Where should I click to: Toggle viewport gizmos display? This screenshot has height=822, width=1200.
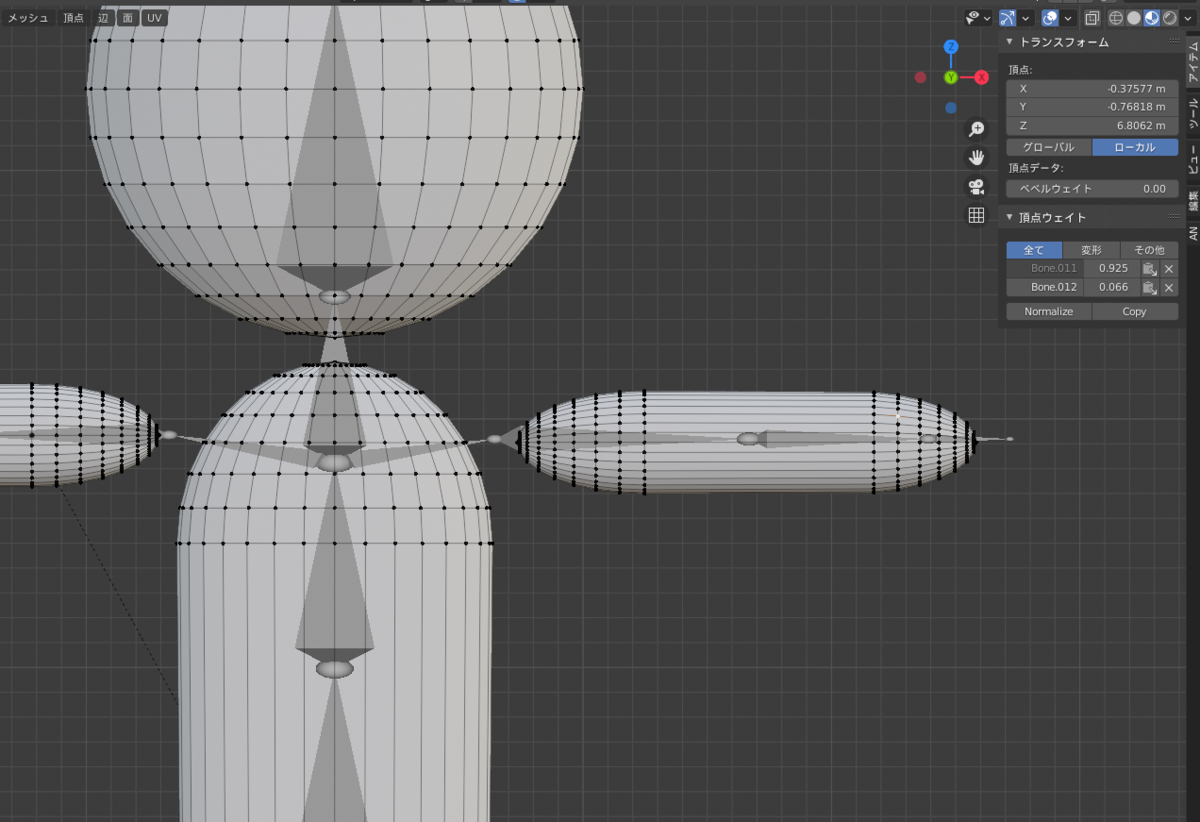click(1007, 18)
